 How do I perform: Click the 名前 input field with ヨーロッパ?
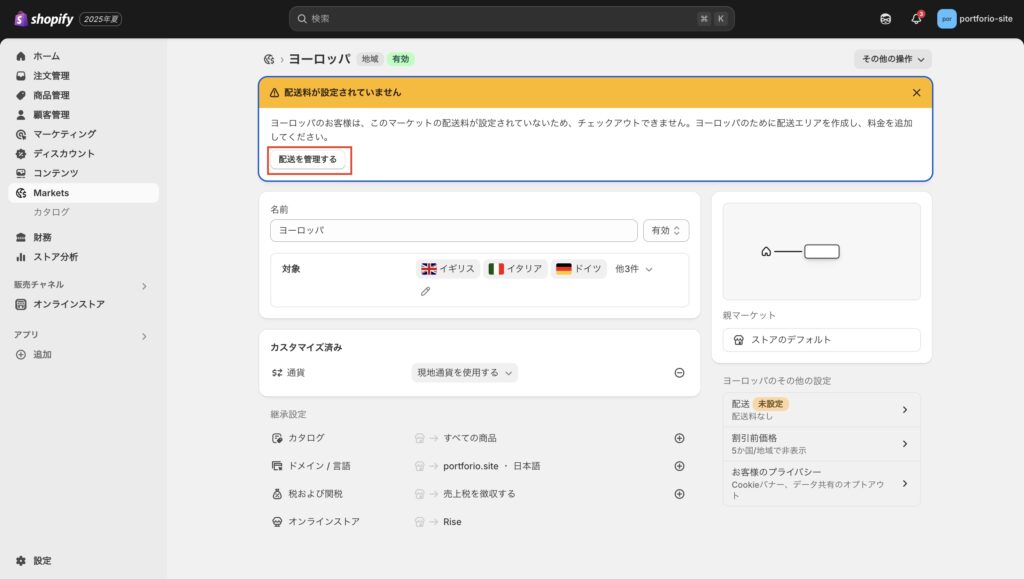453,231
